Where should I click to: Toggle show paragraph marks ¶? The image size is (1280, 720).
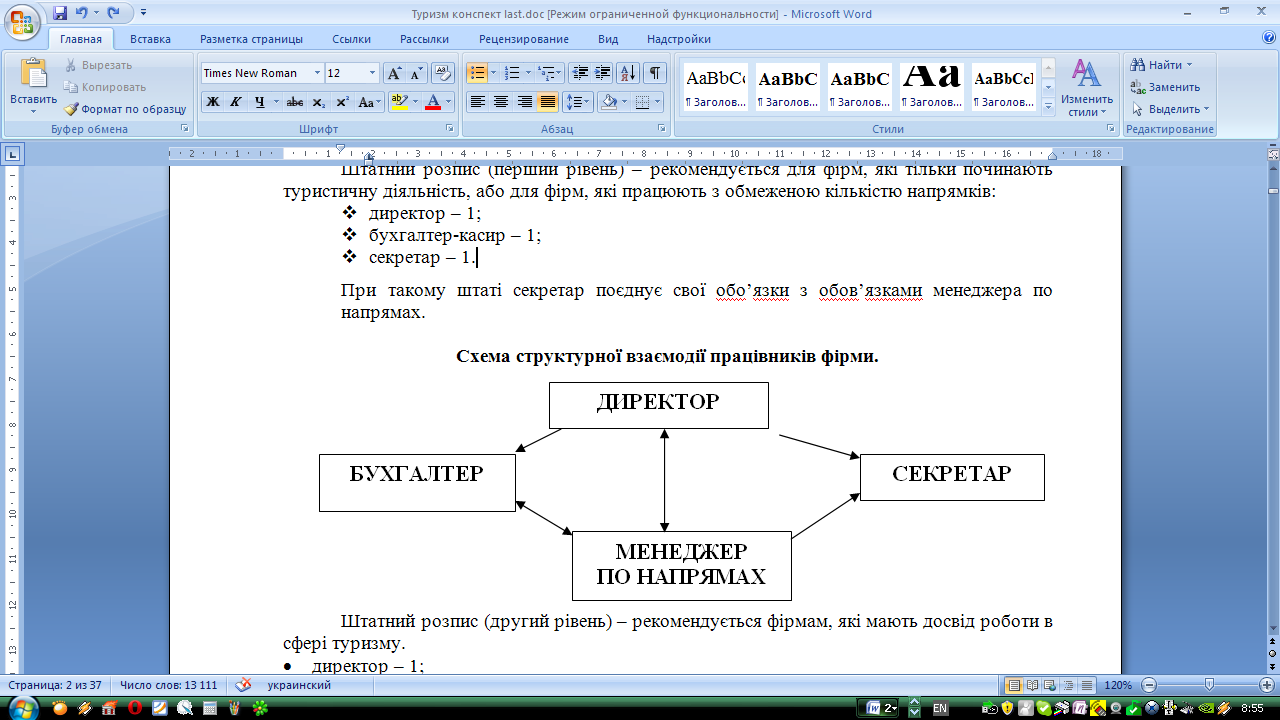(x=655, y=73)
